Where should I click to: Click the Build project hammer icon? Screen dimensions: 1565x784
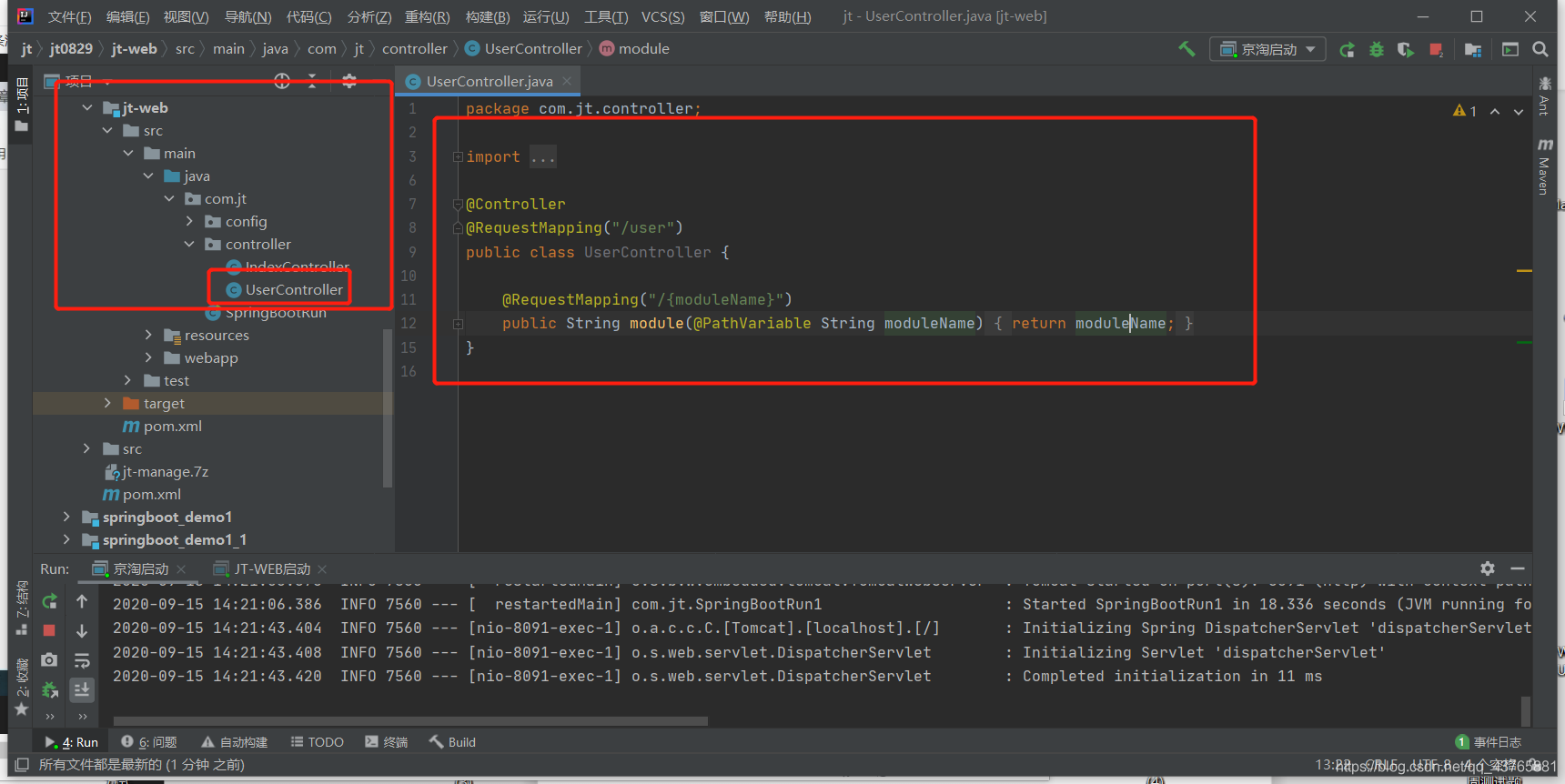coord(1186,49)
